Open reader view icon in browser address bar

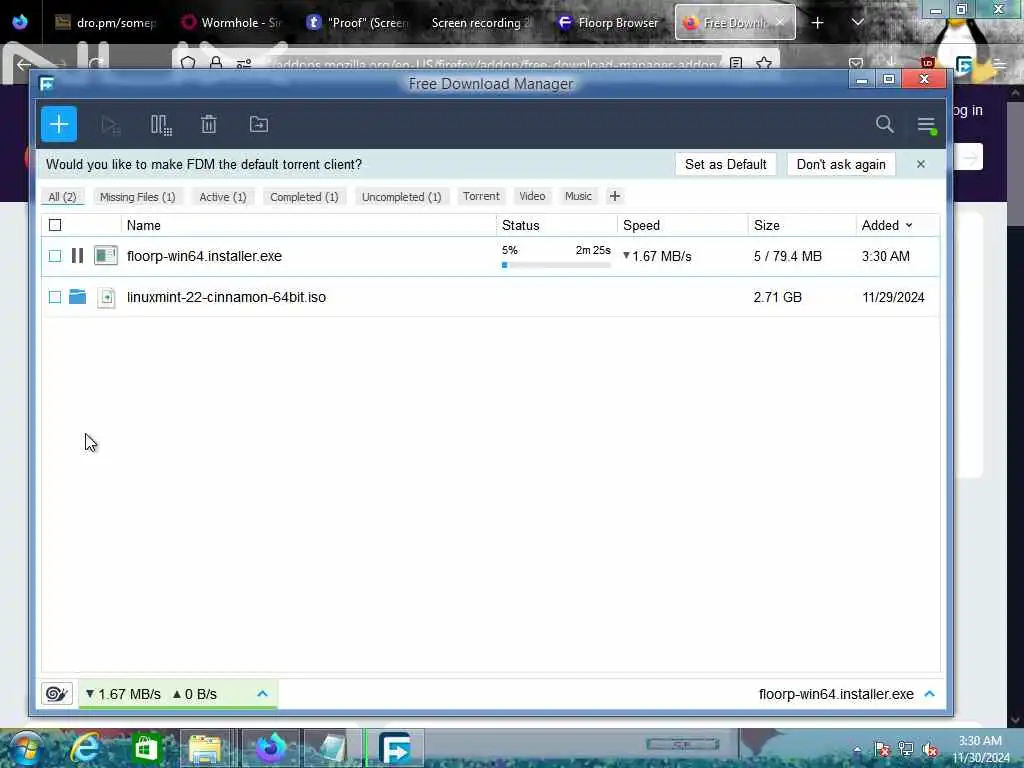point(736,63)
